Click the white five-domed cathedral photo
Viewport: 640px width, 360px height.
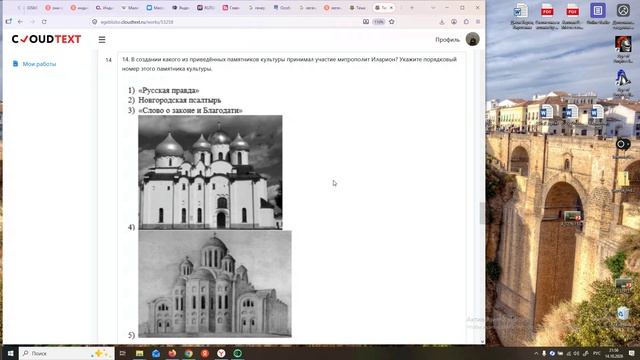(210, 172)
